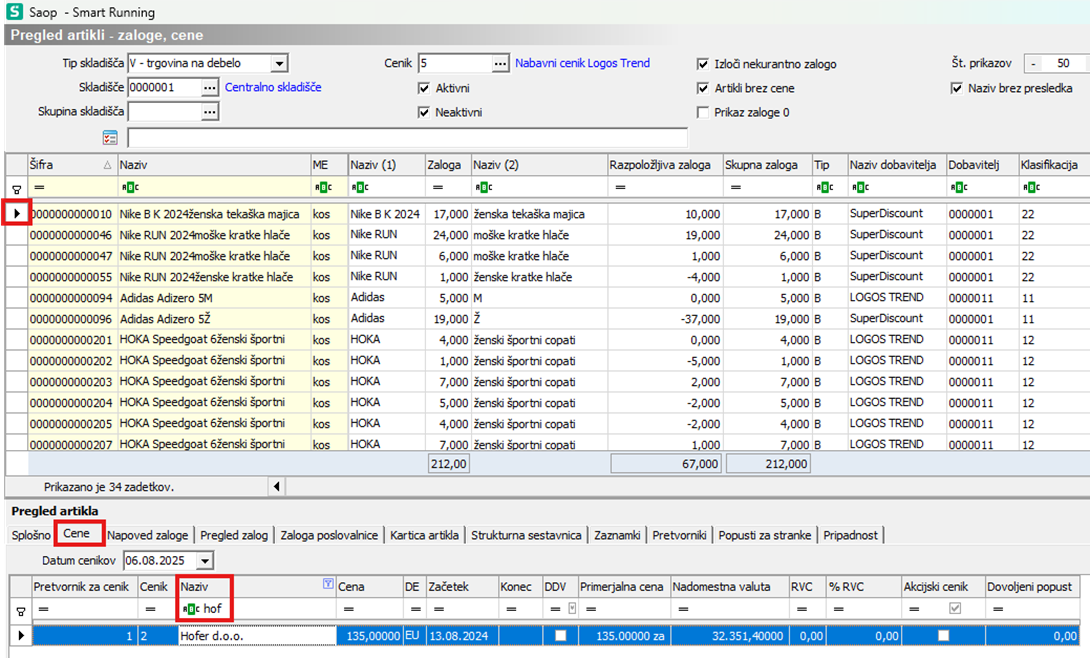Click the filter icon on the Naziv price column header
1090x658 pixels.
327,585
